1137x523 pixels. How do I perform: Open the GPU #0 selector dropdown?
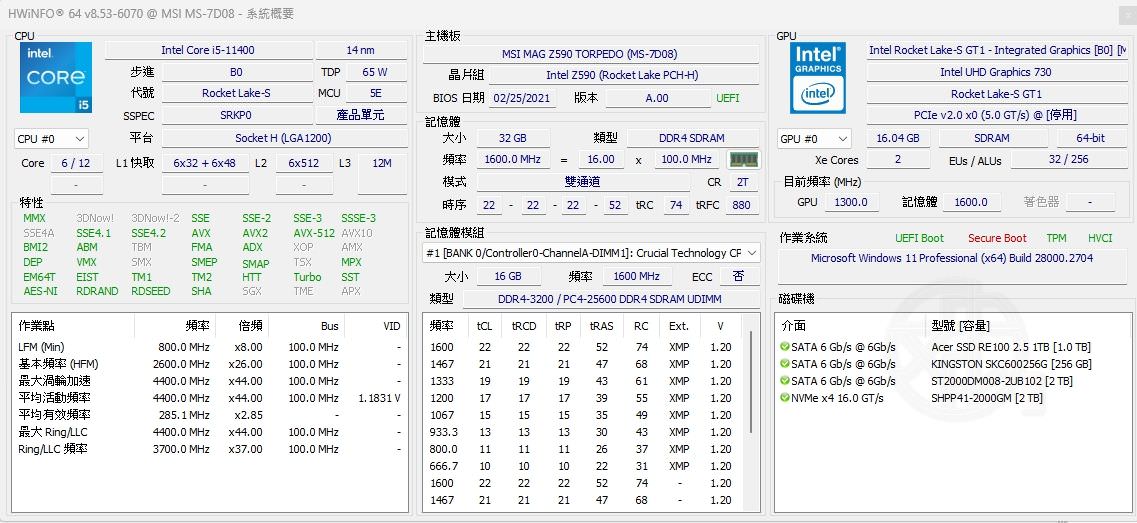tap(814, 139)
